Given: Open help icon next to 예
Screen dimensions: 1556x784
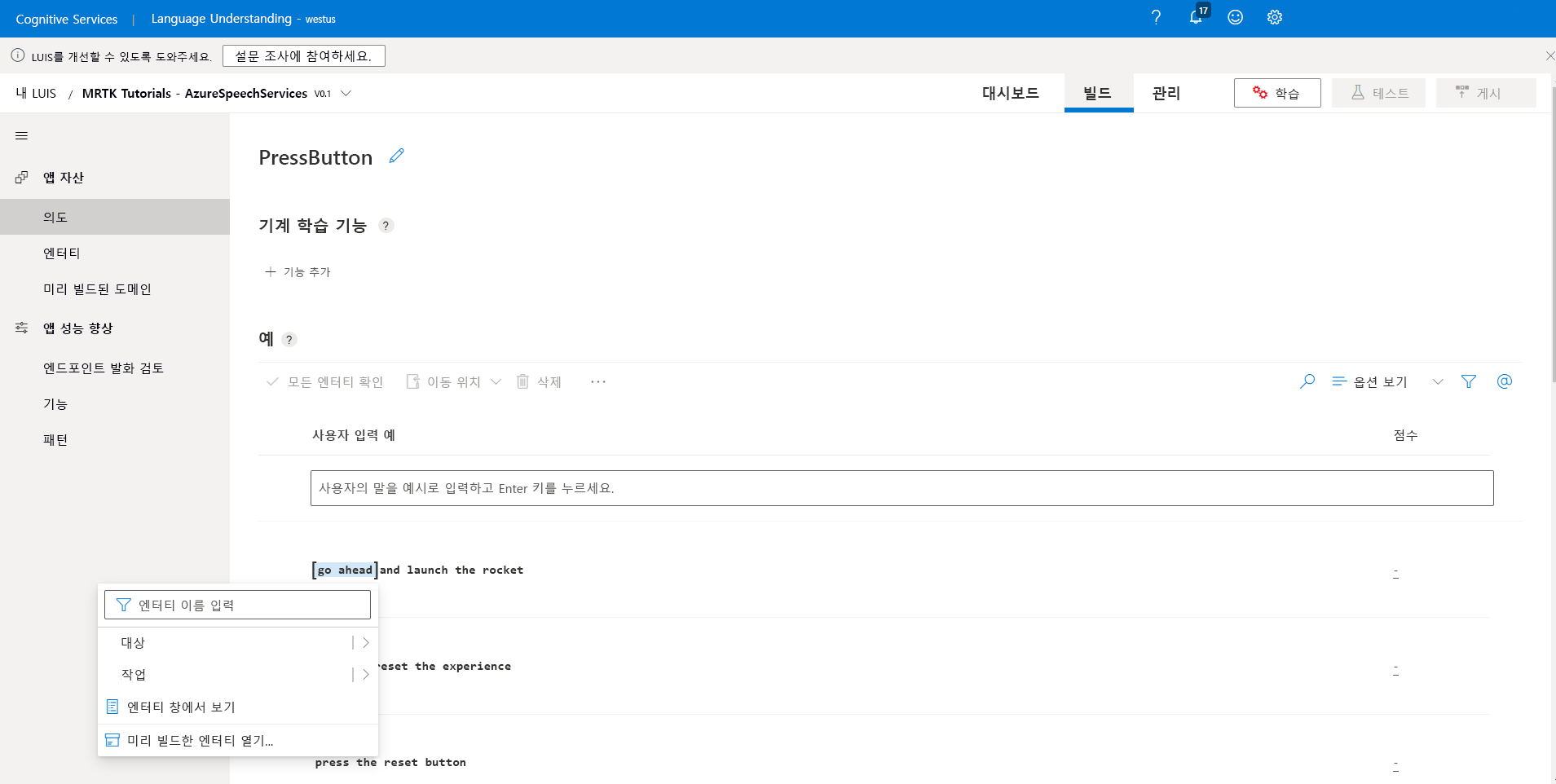Looking at the screenshot, I should [289, 340].
